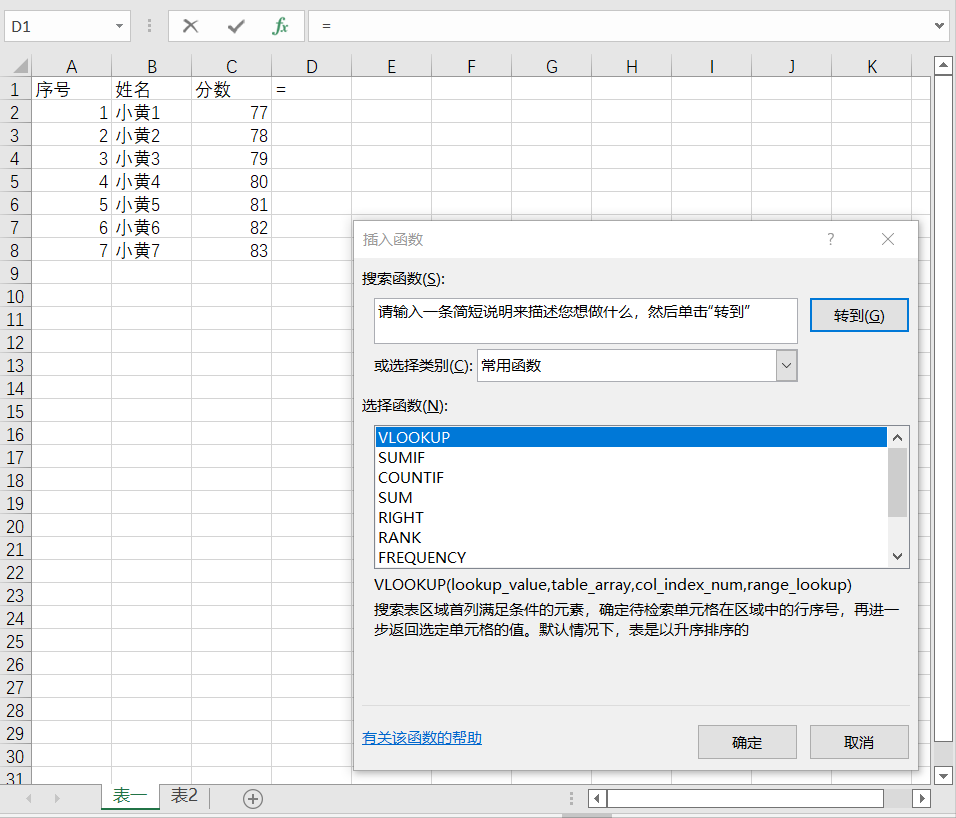Select column H header

tap(632, 66)
